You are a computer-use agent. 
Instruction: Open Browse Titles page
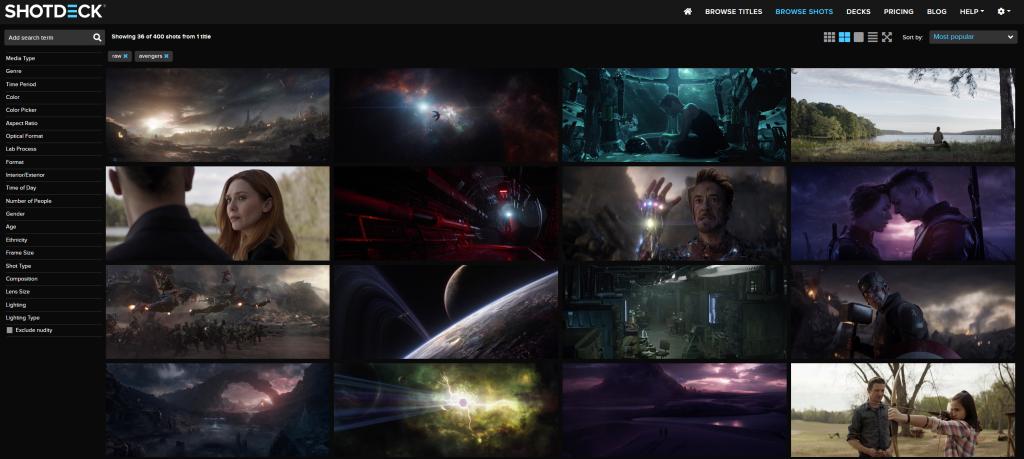point(733,11)
